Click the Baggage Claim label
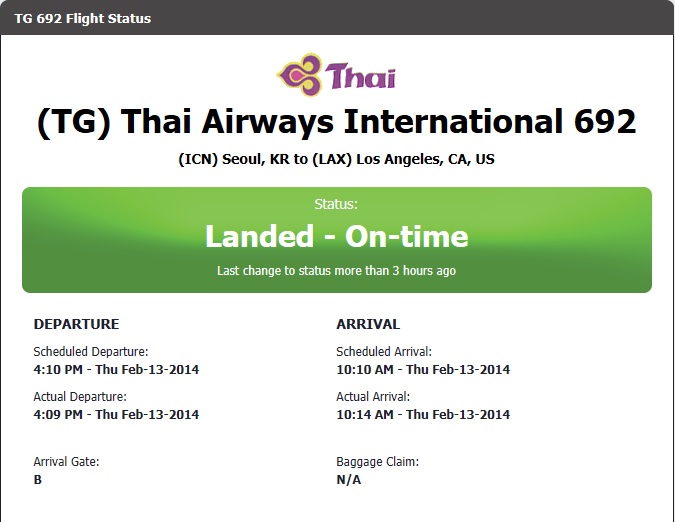This screenshot has width=675, height=522. pos(378,462)
